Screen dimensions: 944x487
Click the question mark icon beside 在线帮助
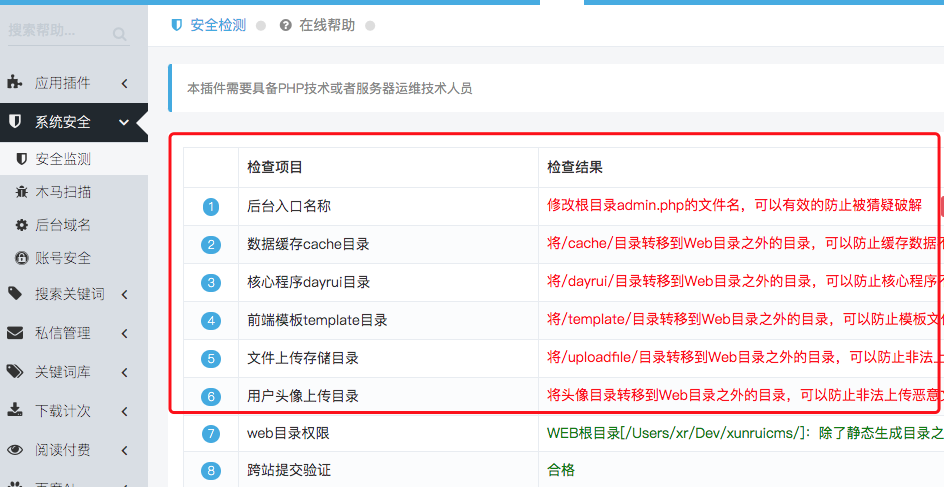coord(286,25)
